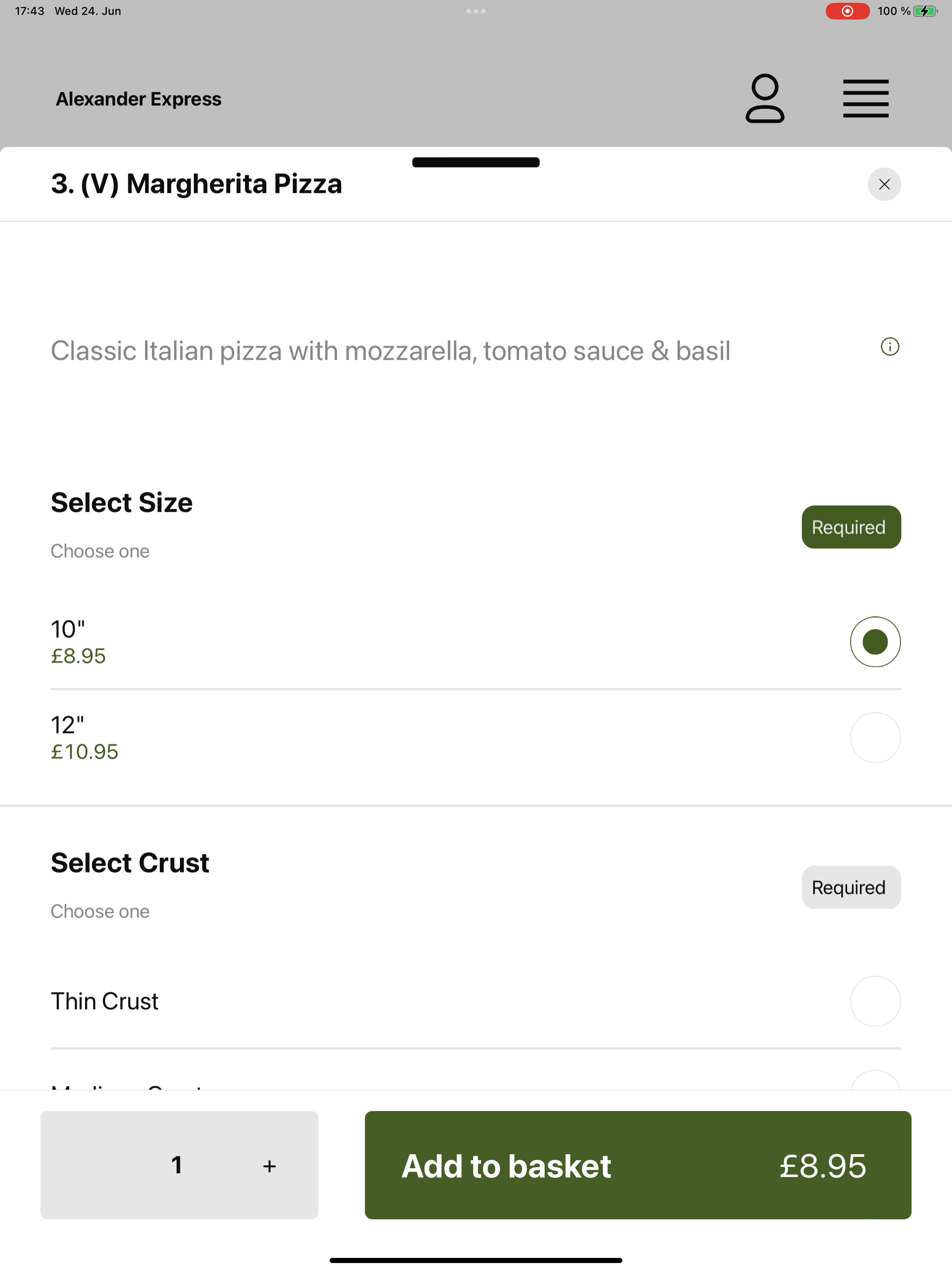
Task: Open the hamburger menu icon
Action: (865, 99)
